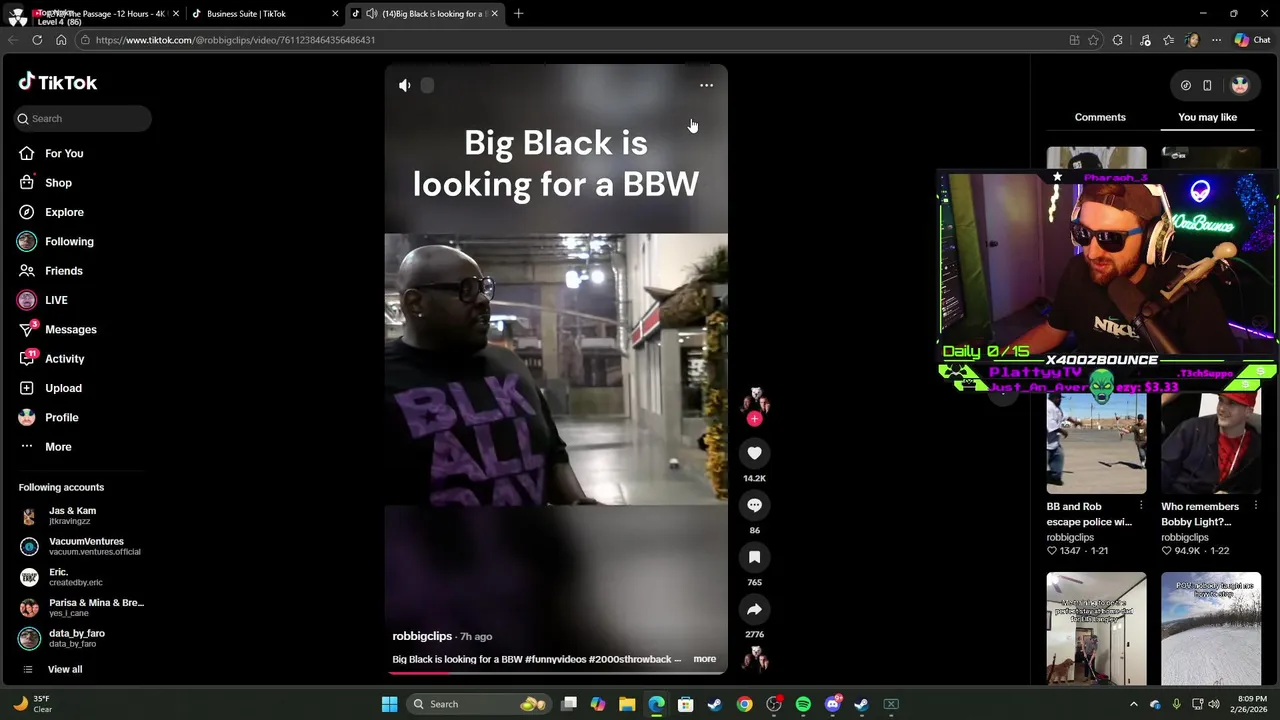
Task: Open the LIVE section
Action: point(56,300)
